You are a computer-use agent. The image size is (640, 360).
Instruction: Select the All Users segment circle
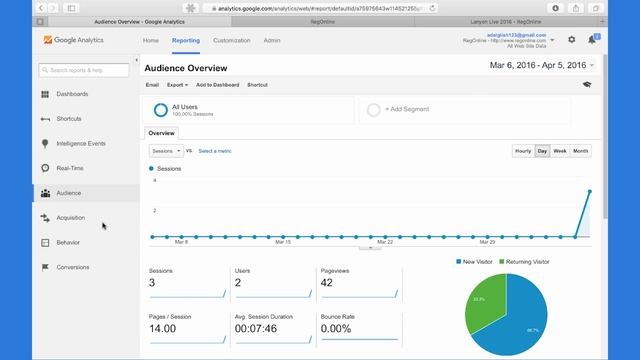[160, 110]
